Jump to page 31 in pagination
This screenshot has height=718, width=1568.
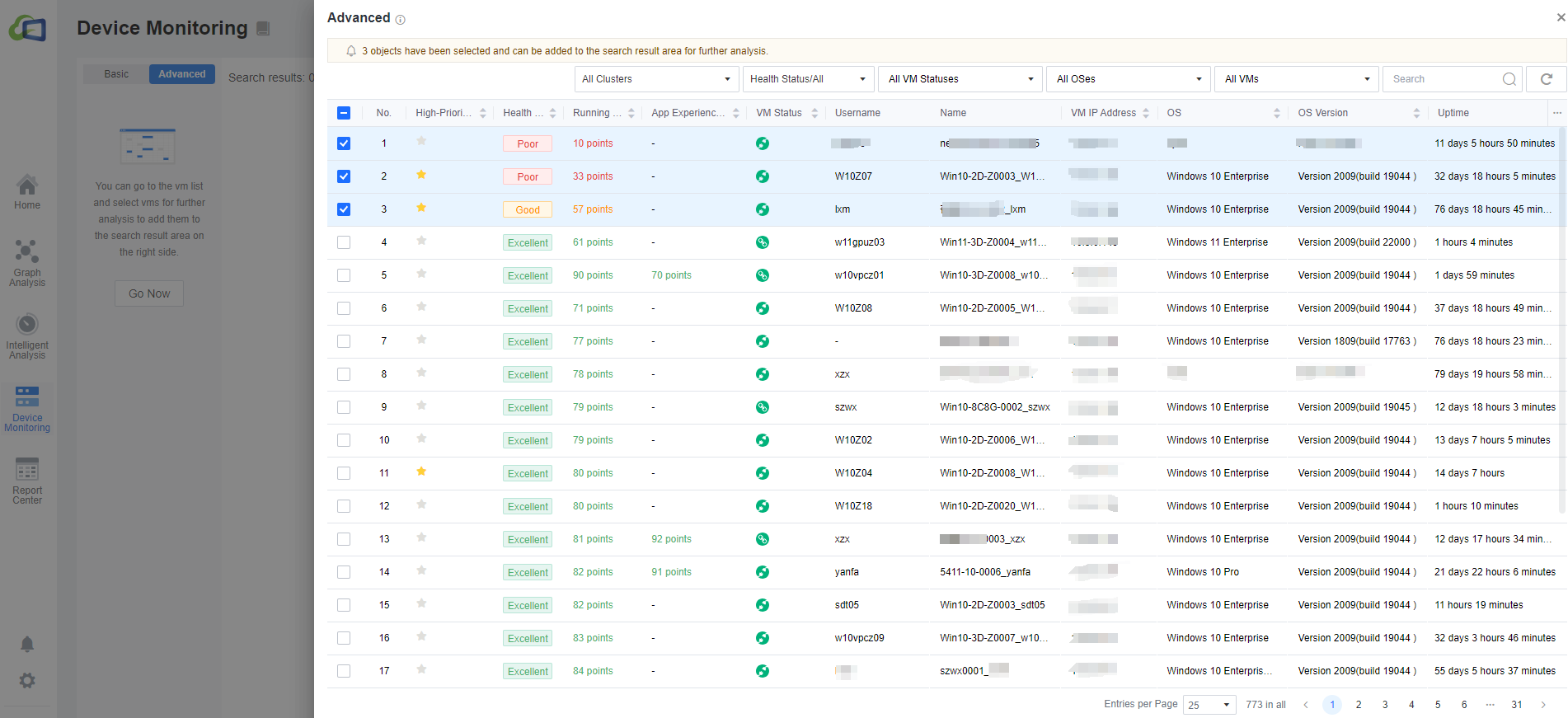click(x=1517, y=705)
